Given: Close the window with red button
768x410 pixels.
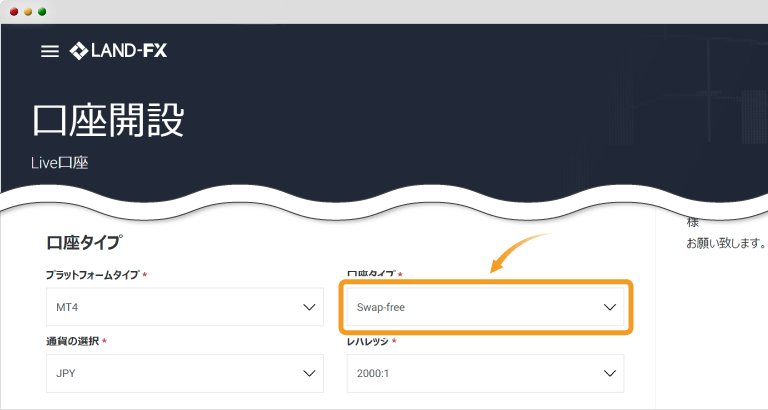Looking at the screenshot, I should click(14, 12).
